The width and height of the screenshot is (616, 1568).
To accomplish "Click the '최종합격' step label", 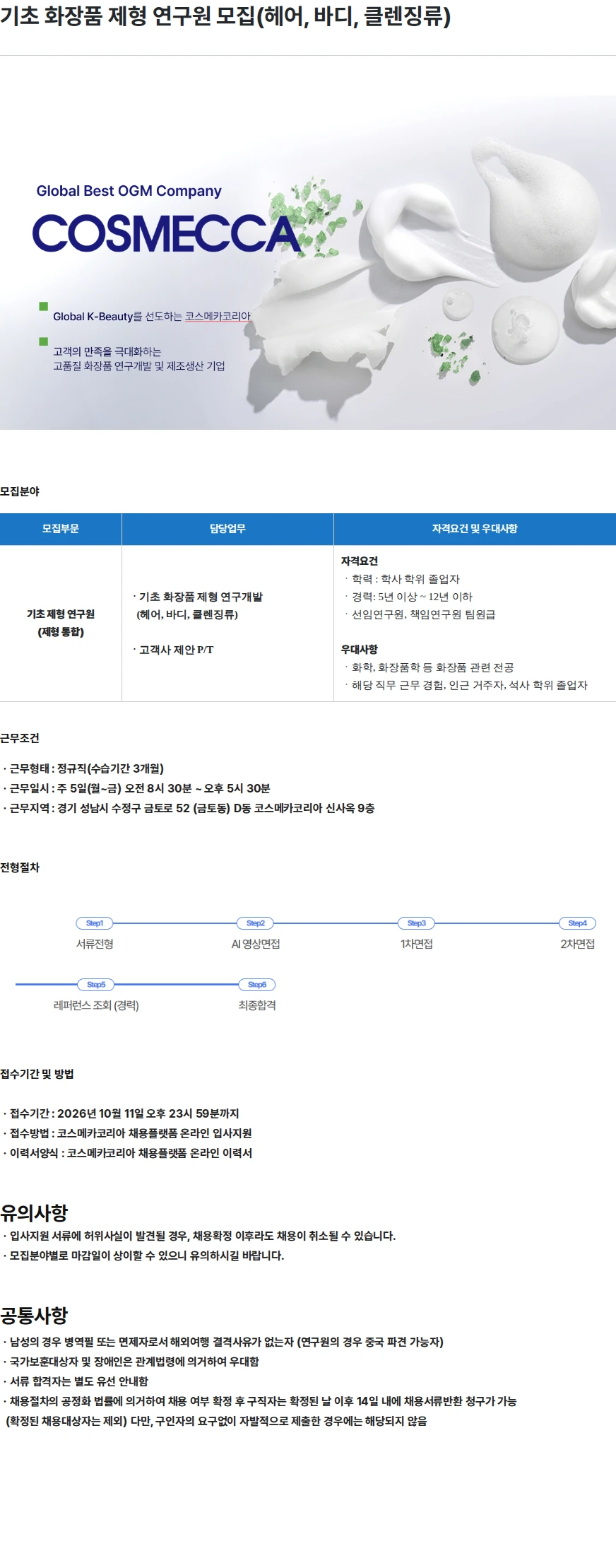I will coord(257,1005).
